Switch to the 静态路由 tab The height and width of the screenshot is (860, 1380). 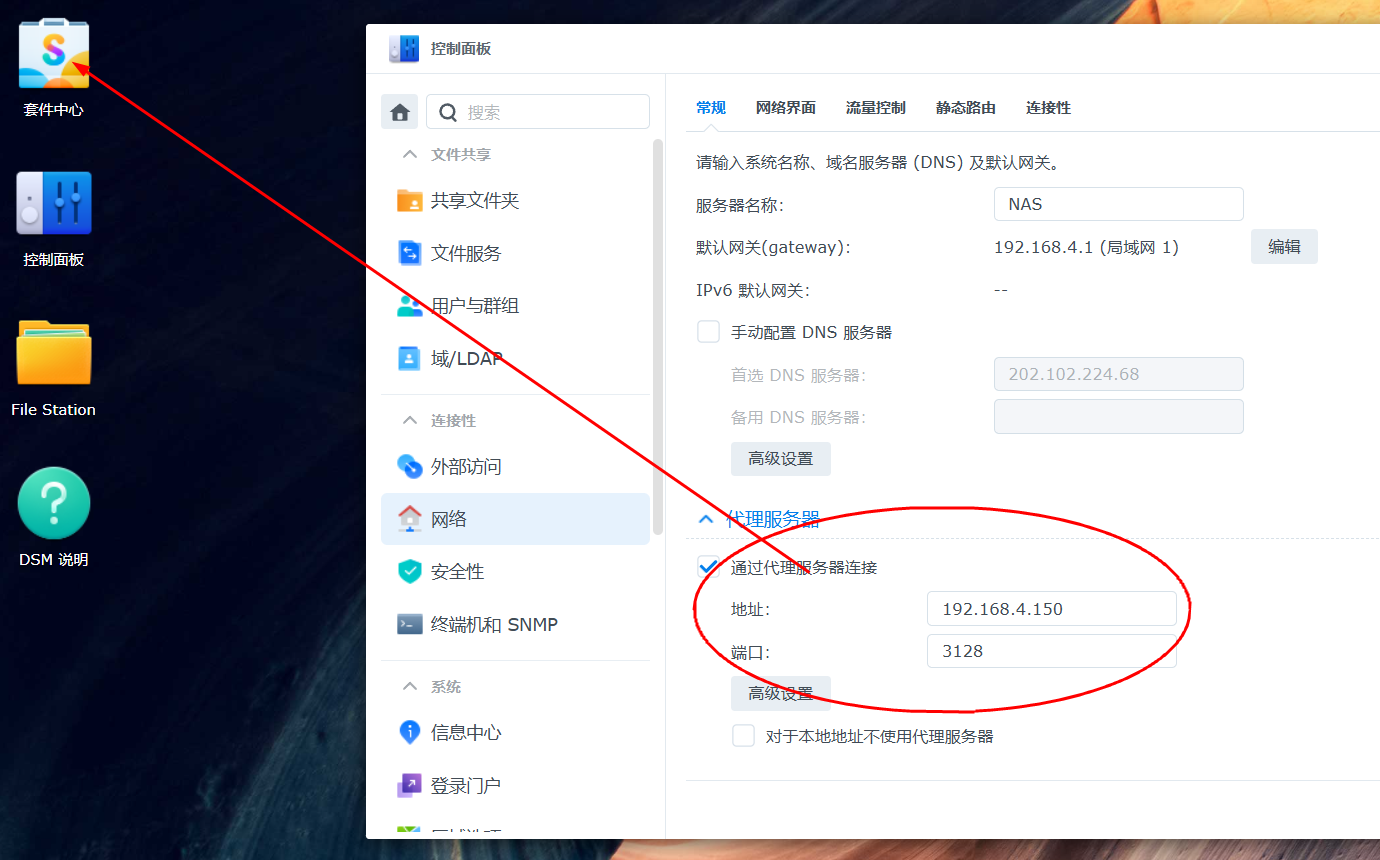pos(966,108)
